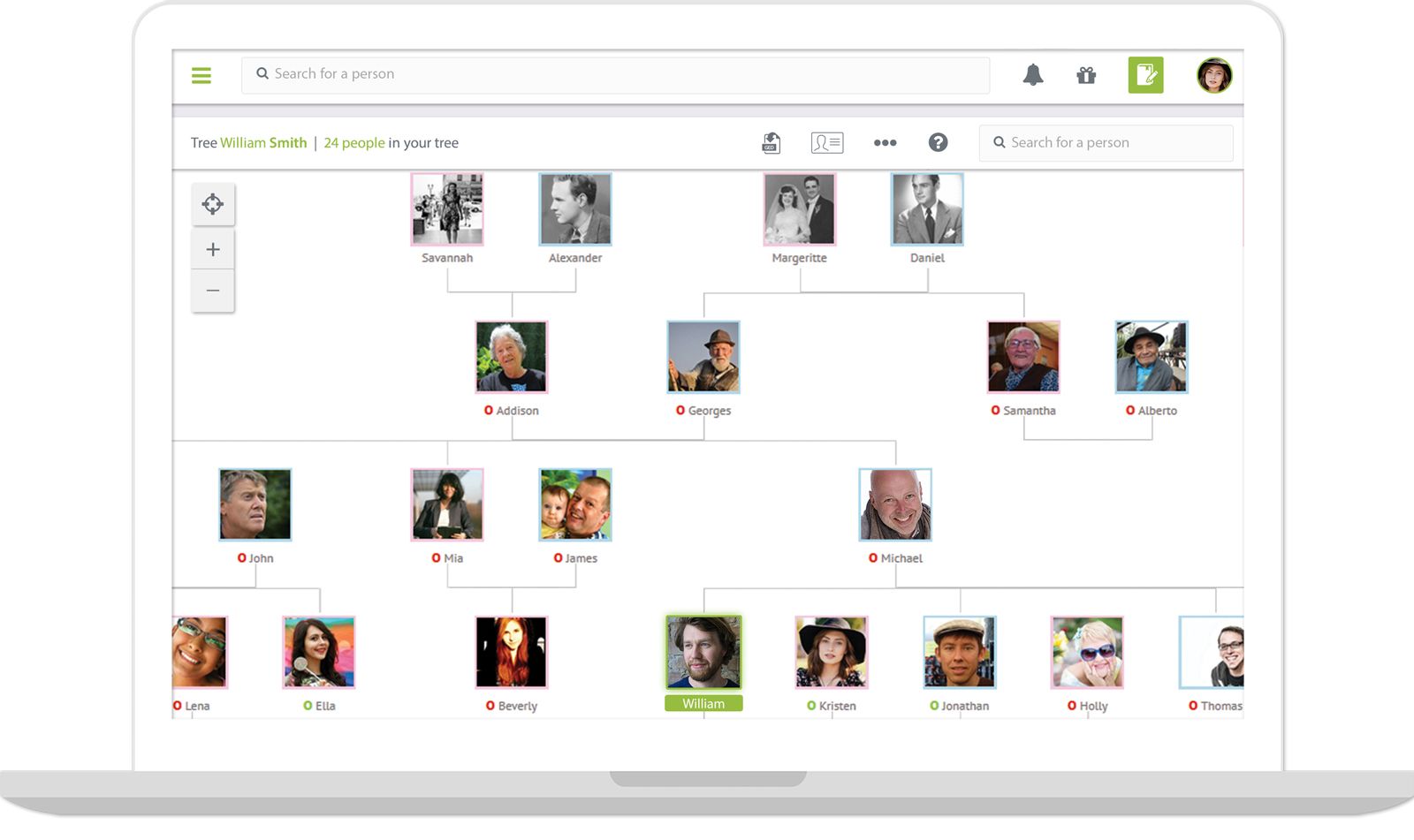This screenshot has width=1414, height=840.
Task: Export the tree with the GED file icon
Action: 770,142
